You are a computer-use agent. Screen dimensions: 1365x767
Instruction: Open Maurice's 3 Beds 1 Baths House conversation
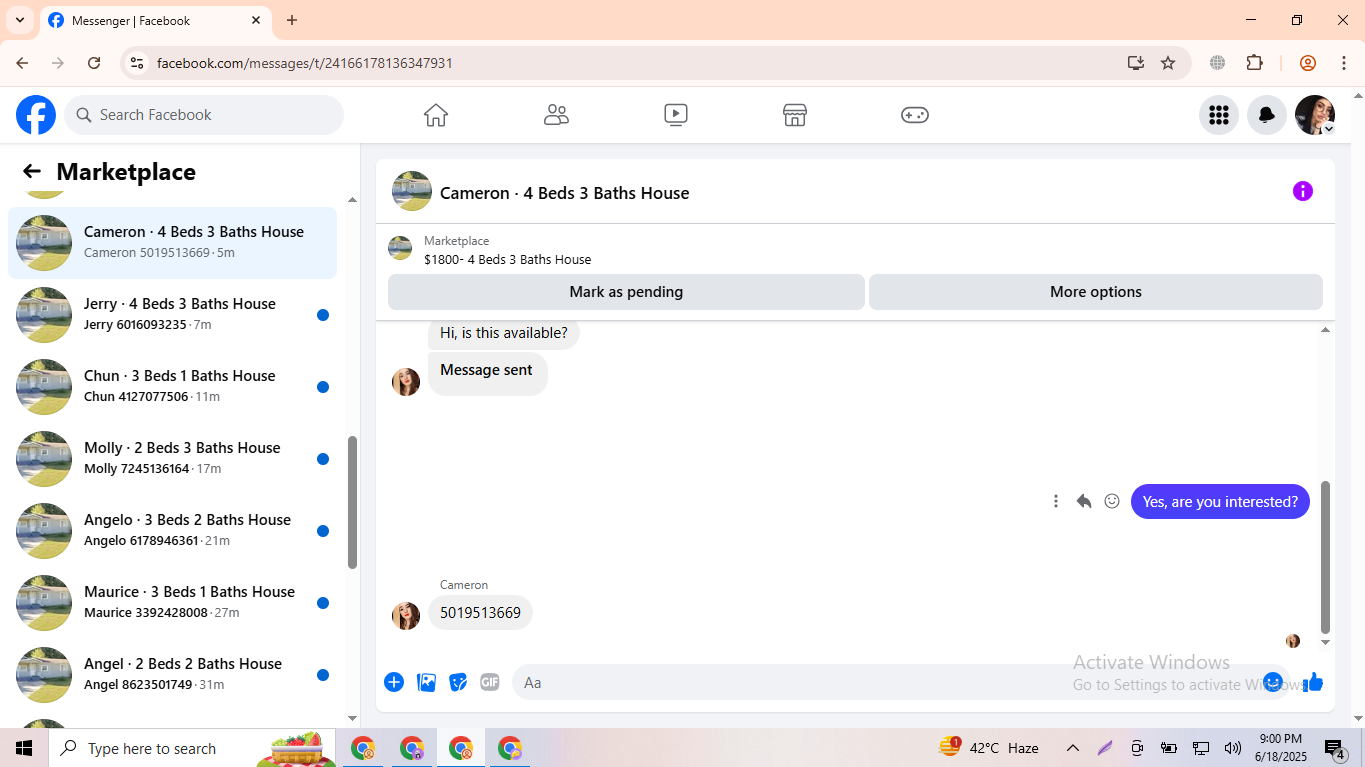click(172, 603)
